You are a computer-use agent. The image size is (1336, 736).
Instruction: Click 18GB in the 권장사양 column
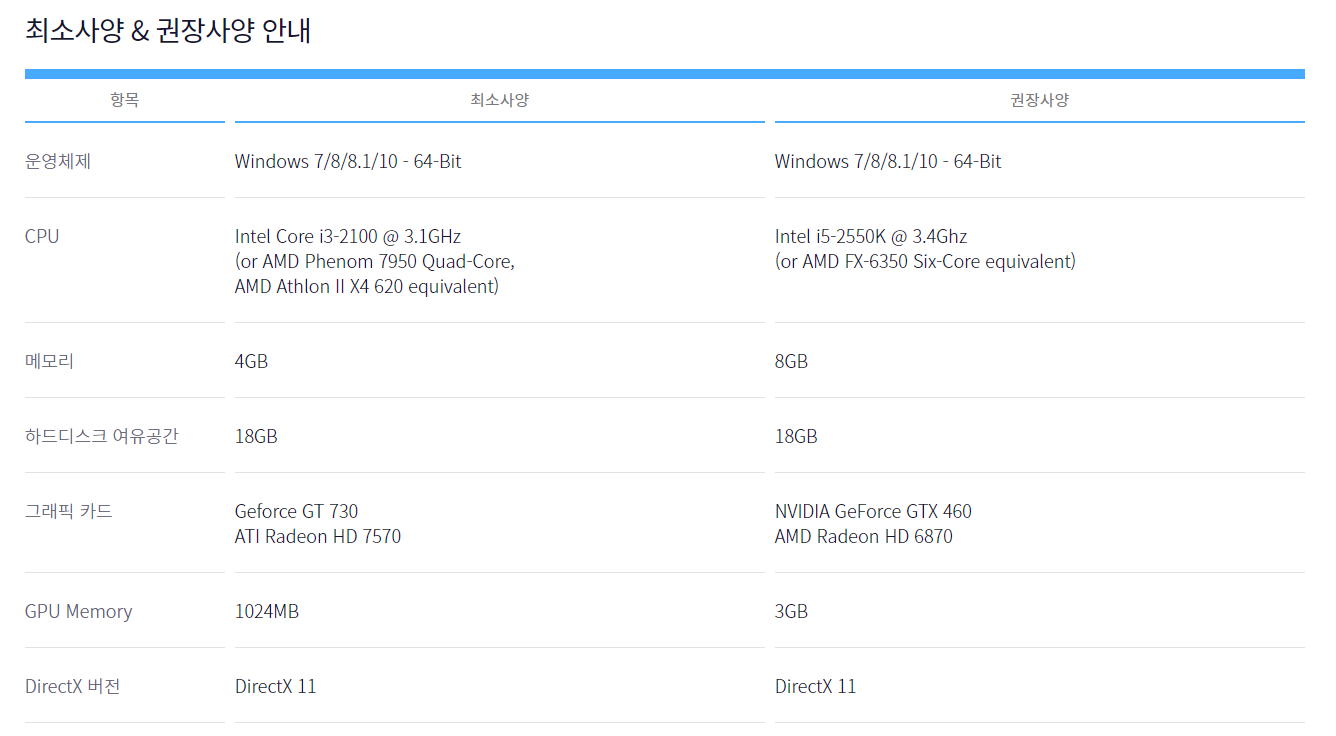797,436
